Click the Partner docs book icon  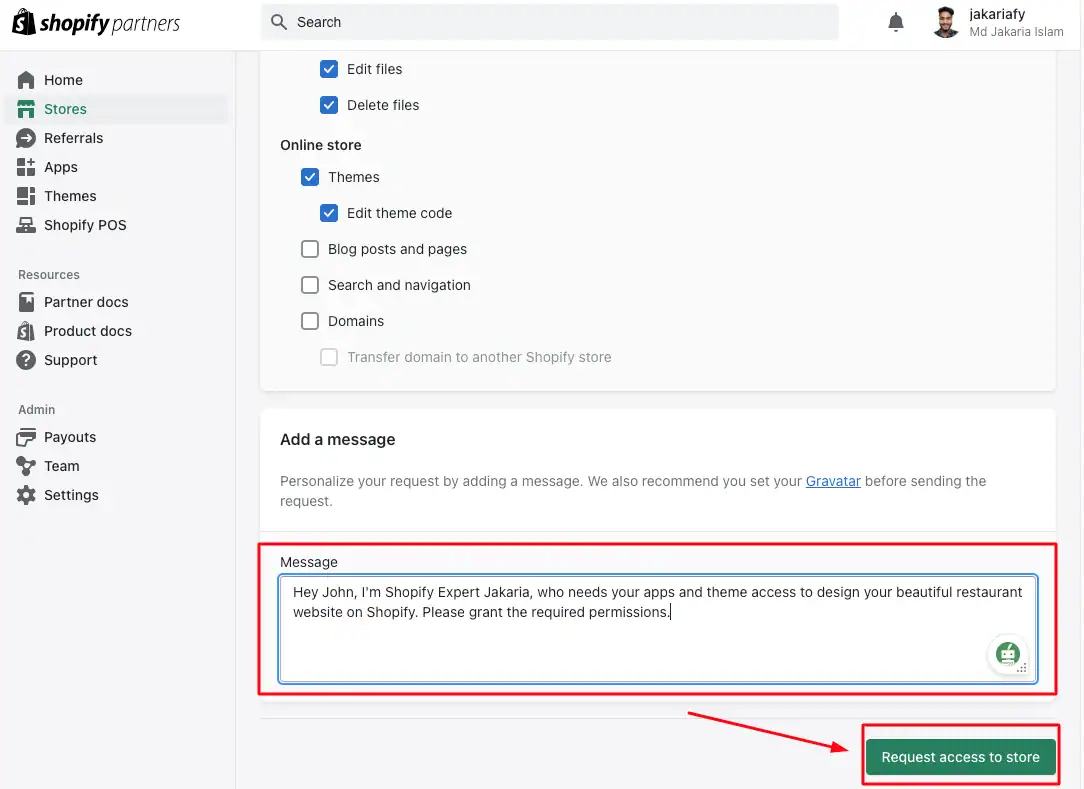pyautogui.click(x=26, y=302)
